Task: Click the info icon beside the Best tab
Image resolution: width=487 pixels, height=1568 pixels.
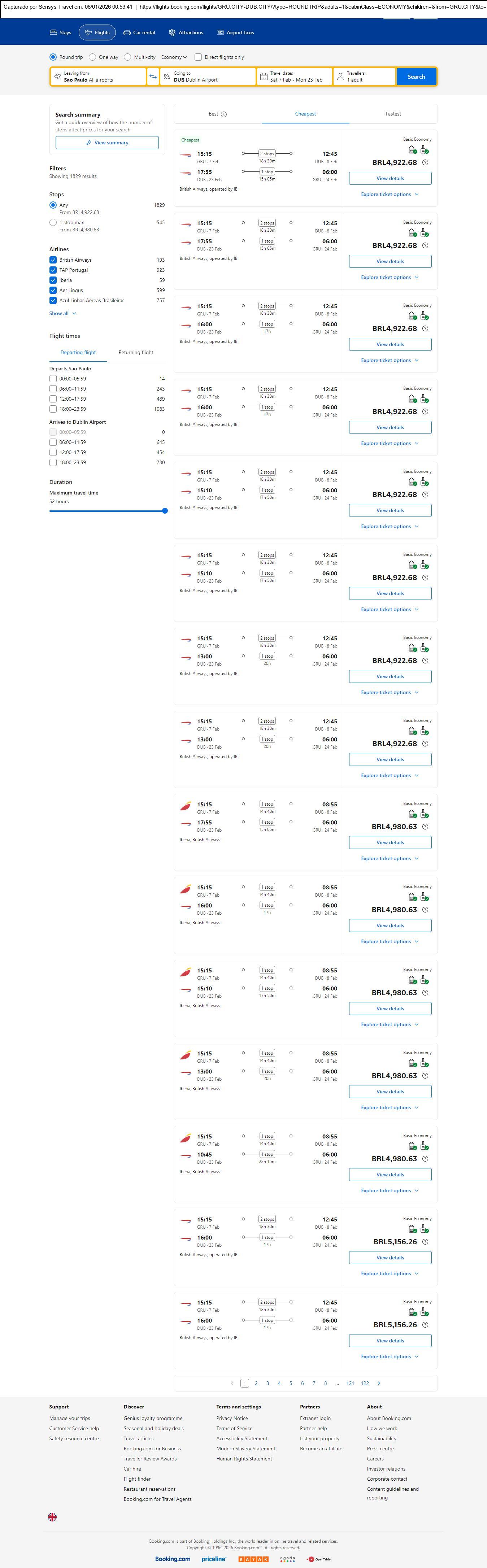Action: pyautogui.click(x=224, y=114)
